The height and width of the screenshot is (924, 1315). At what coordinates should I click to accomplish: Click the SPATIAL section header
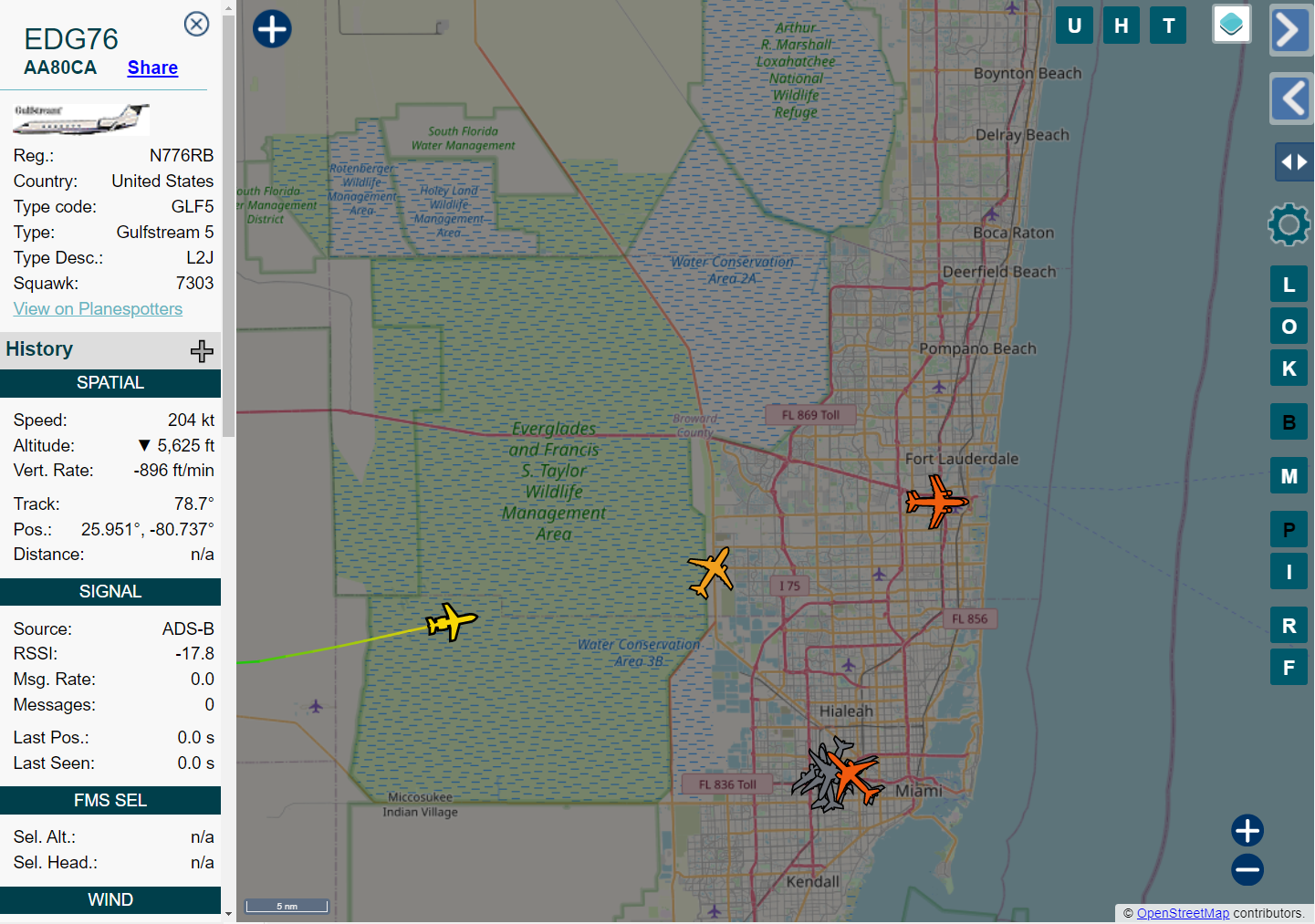tap(110, 383)
